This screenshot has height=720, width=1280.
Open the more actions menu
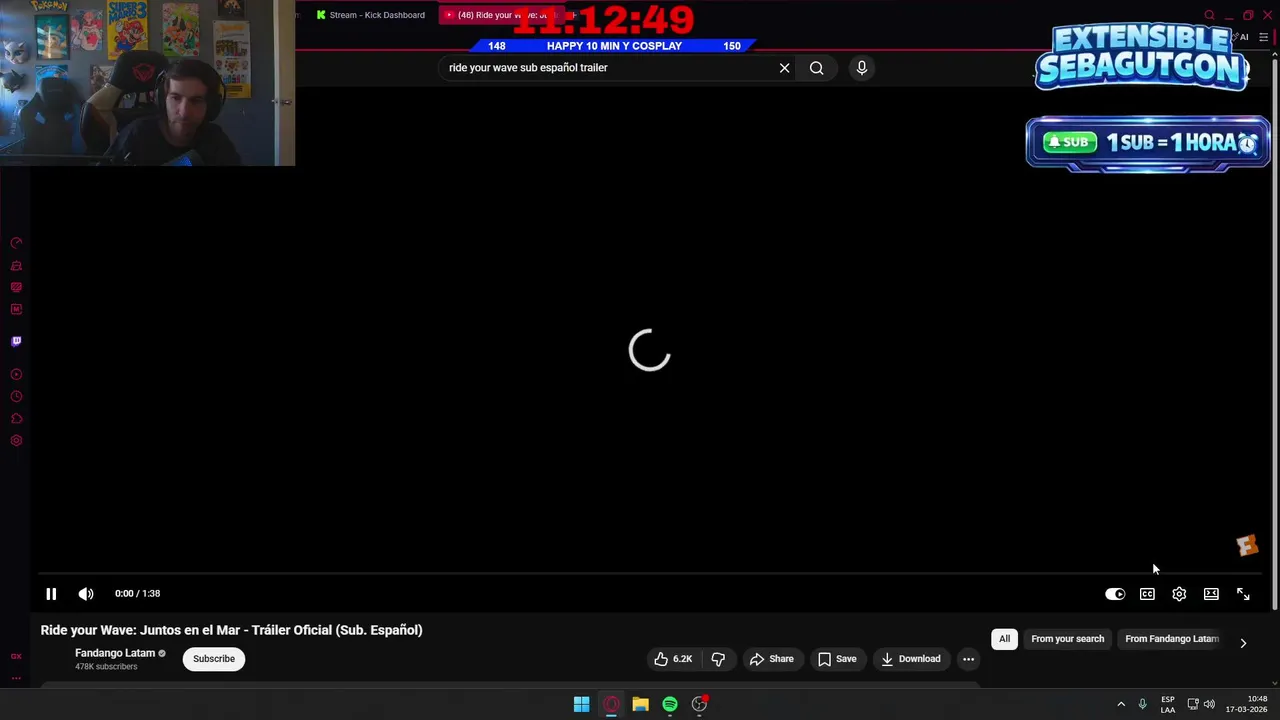click(x=968, y=659)
